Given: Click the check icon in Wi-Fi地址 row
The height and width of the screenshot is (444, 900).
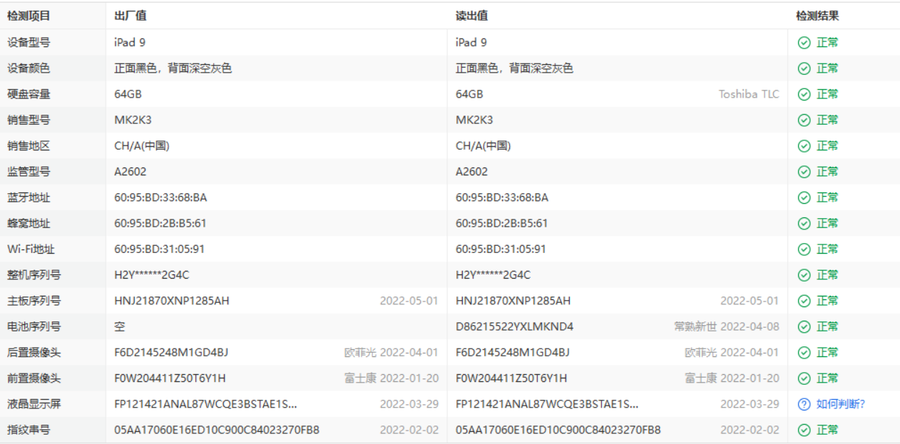Looking at the screenshot, I should (803, 249).
